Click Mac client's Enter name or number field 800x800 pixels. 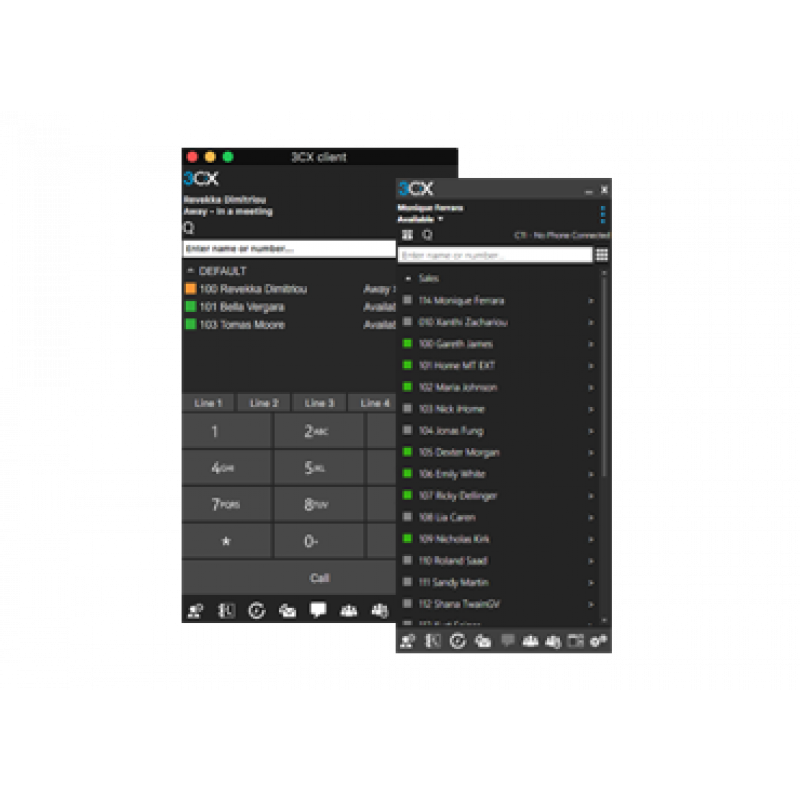289,248
